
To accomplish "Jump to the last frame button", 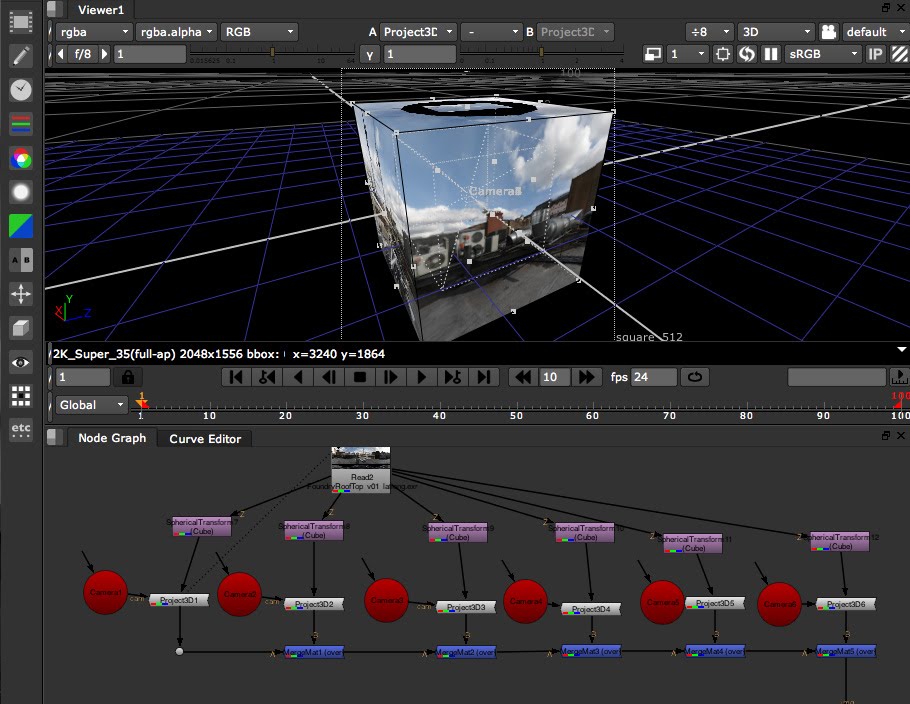I will [x=483, y=377].
